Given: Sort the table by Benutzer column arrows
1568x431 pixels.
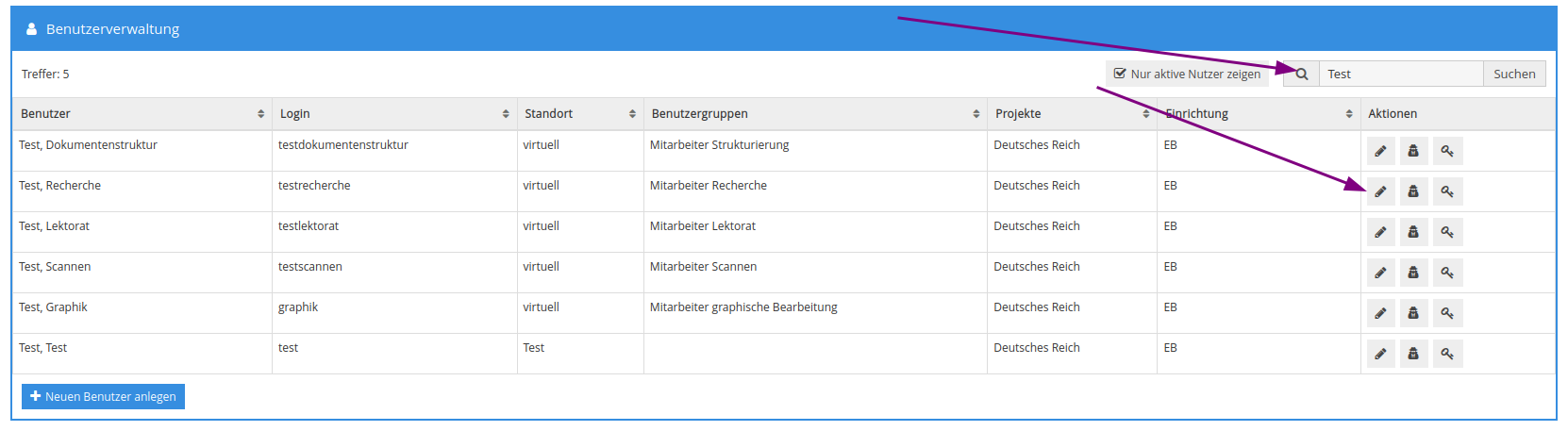Looking at the screenshot, I should point(261,114).
